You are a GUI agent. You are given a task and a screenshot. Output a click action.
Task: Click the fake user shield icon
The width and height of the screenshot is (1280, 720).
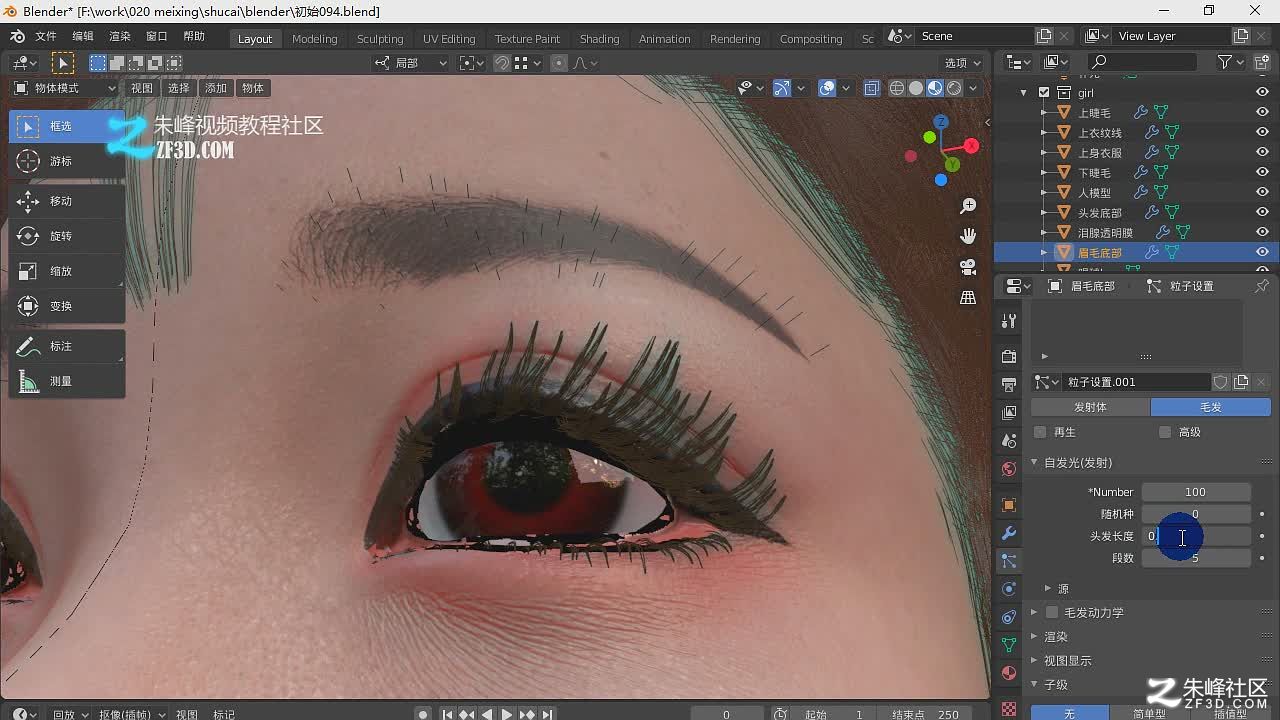1221,382
